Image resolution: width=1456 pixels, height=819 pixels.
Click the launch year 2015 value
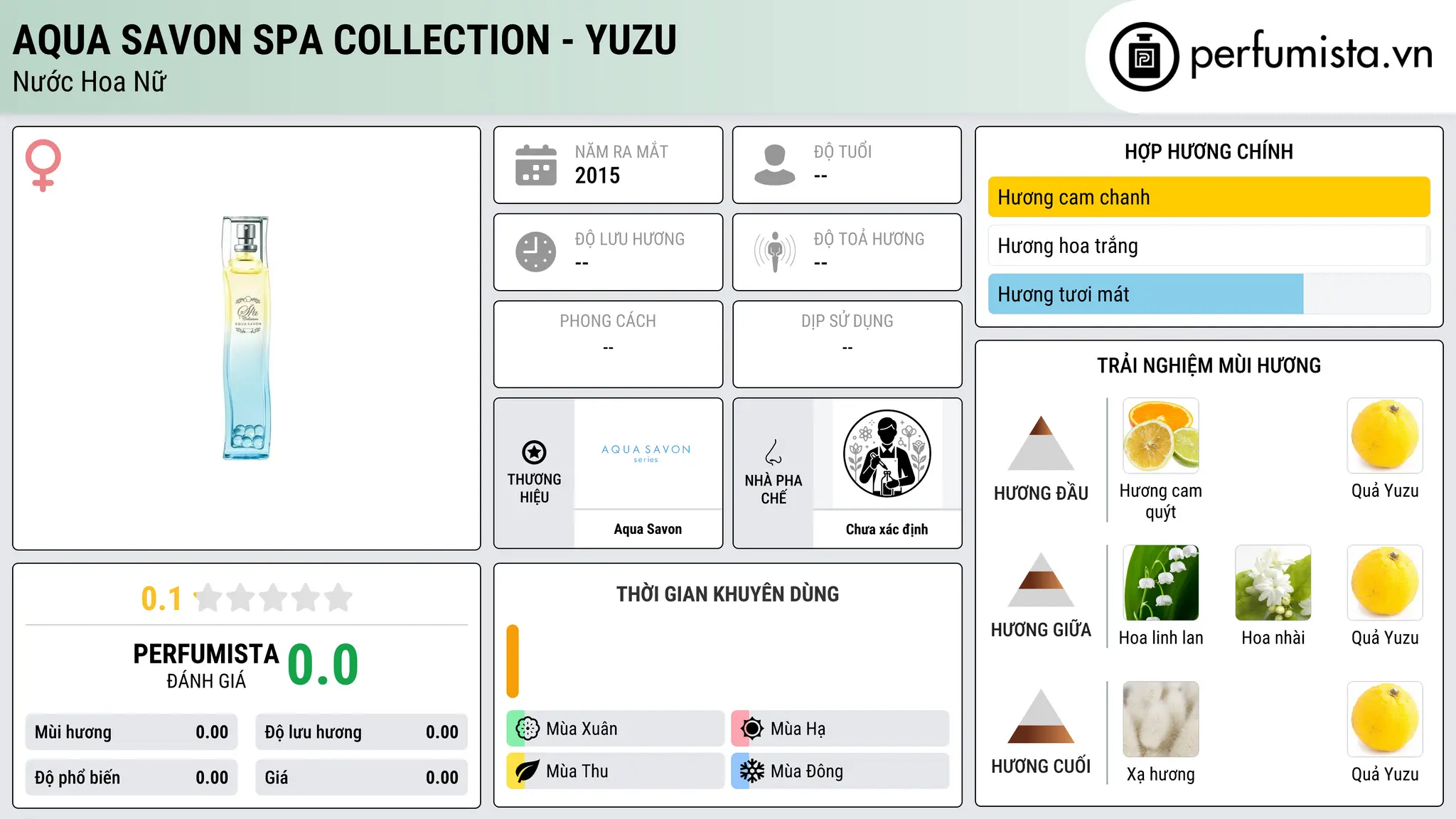pyautogui.click(x=597, y=176)
